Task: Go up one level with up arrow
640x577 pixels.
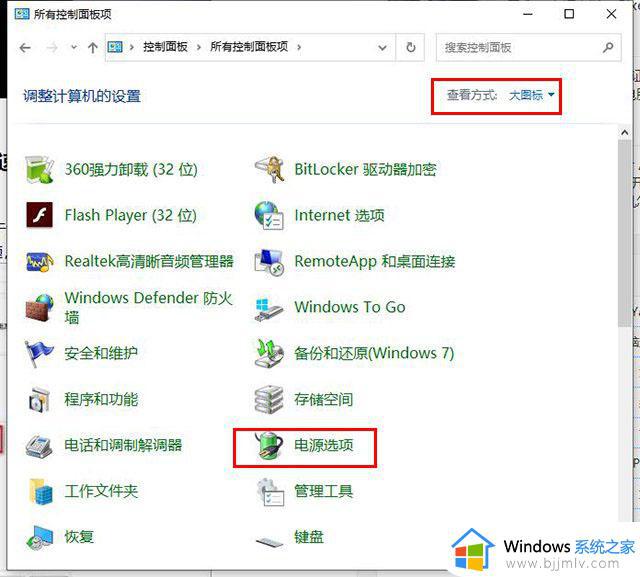Action: coord(93,48)
